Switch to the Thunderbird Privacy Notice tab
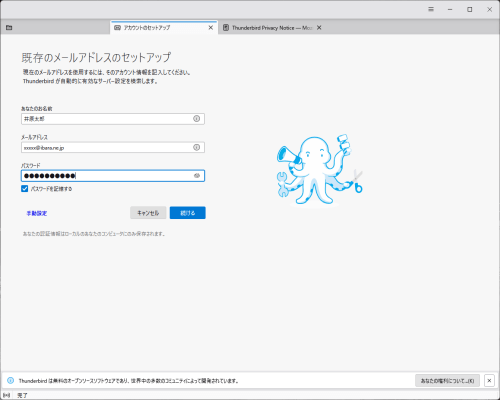500x400 pixels. 271,28
